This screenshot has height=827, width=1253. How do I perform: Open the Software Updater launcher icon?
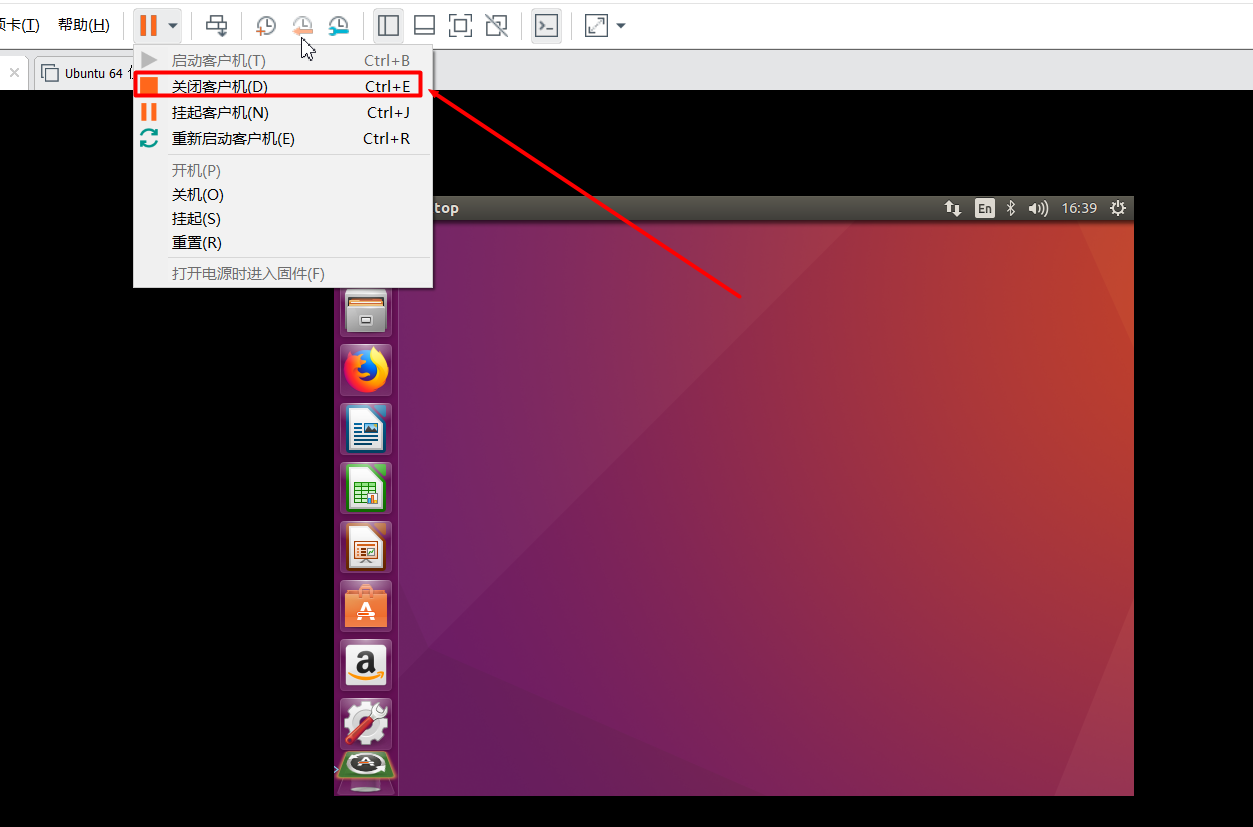click(365, 766)
